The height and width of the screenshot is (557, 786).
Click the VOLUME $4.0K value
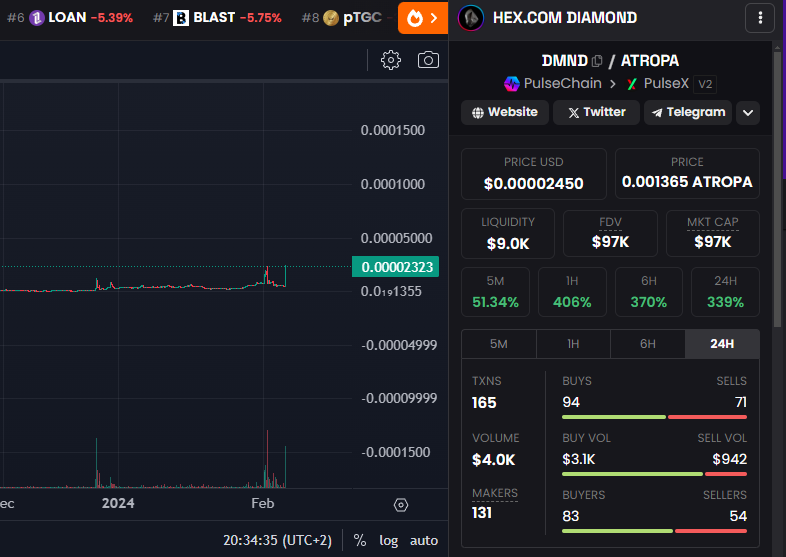pyautogui.click(x=493, y=460)
